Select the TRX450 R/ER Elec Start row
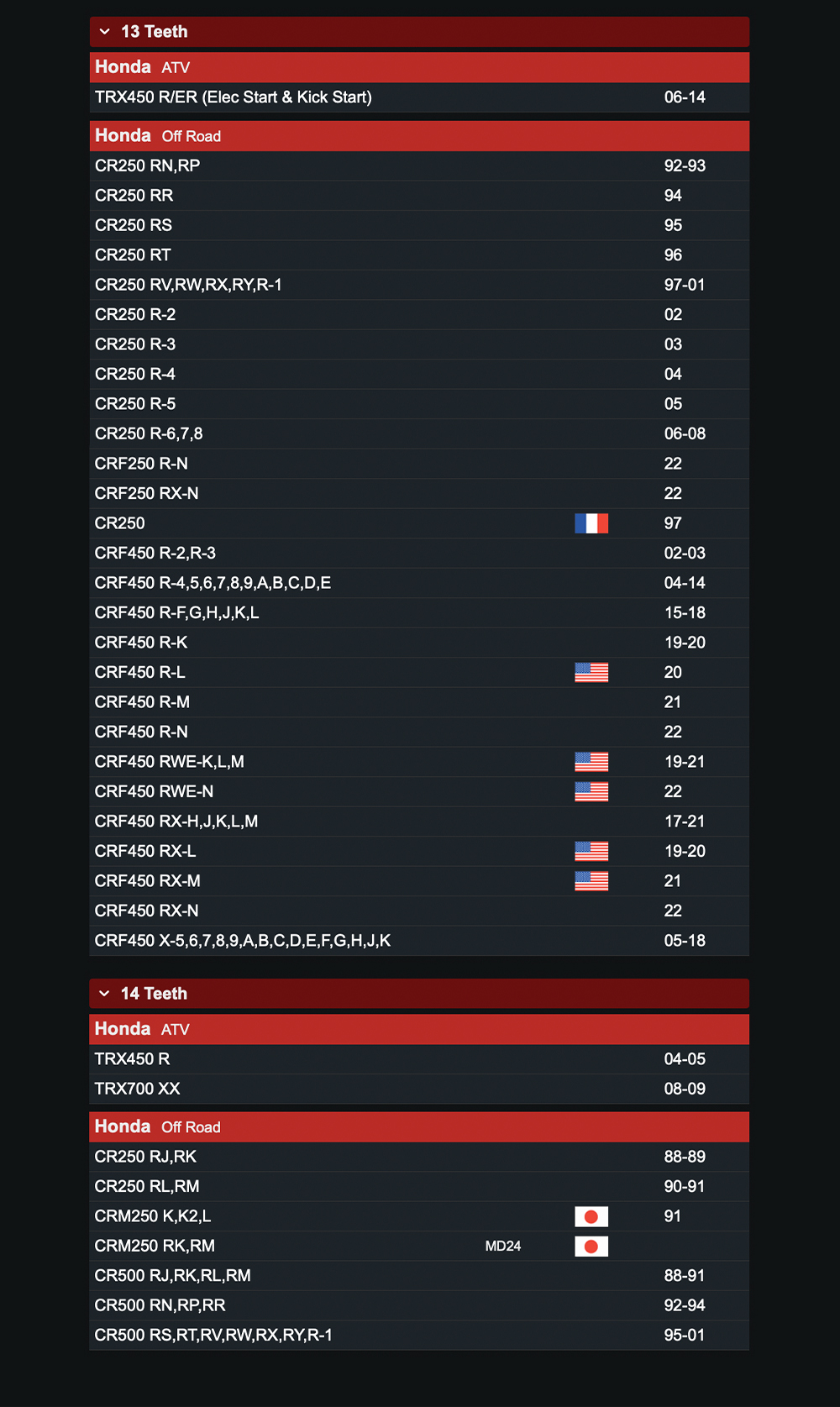The height and width of the screenshot is (1407, 840). tap(419, 97)
